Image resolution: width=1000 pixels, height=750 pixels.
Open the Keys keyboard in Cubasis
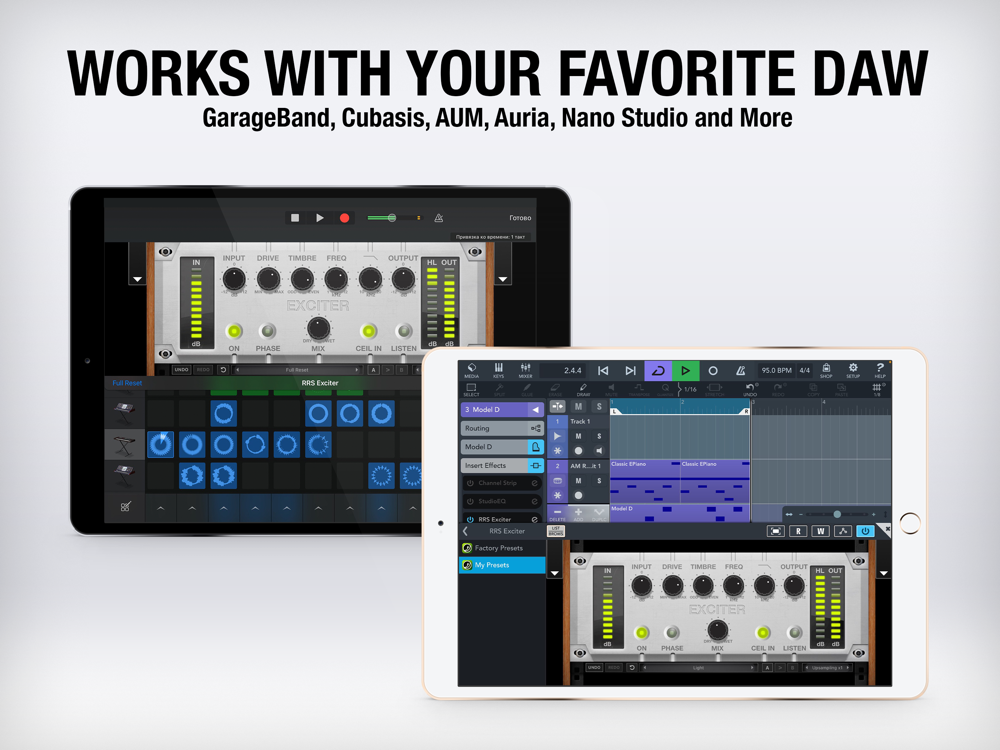pos(498,370)
